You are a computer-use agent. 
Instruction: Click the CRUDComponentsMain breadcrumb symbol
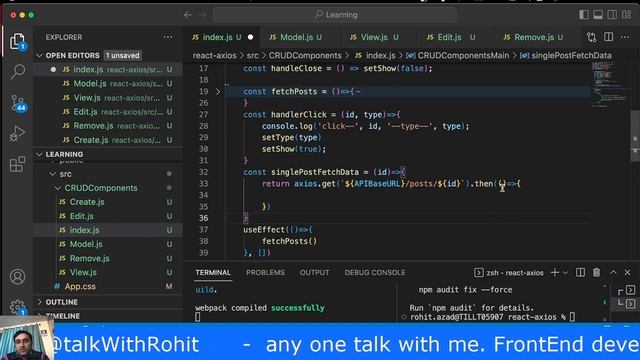click(463, 56)
